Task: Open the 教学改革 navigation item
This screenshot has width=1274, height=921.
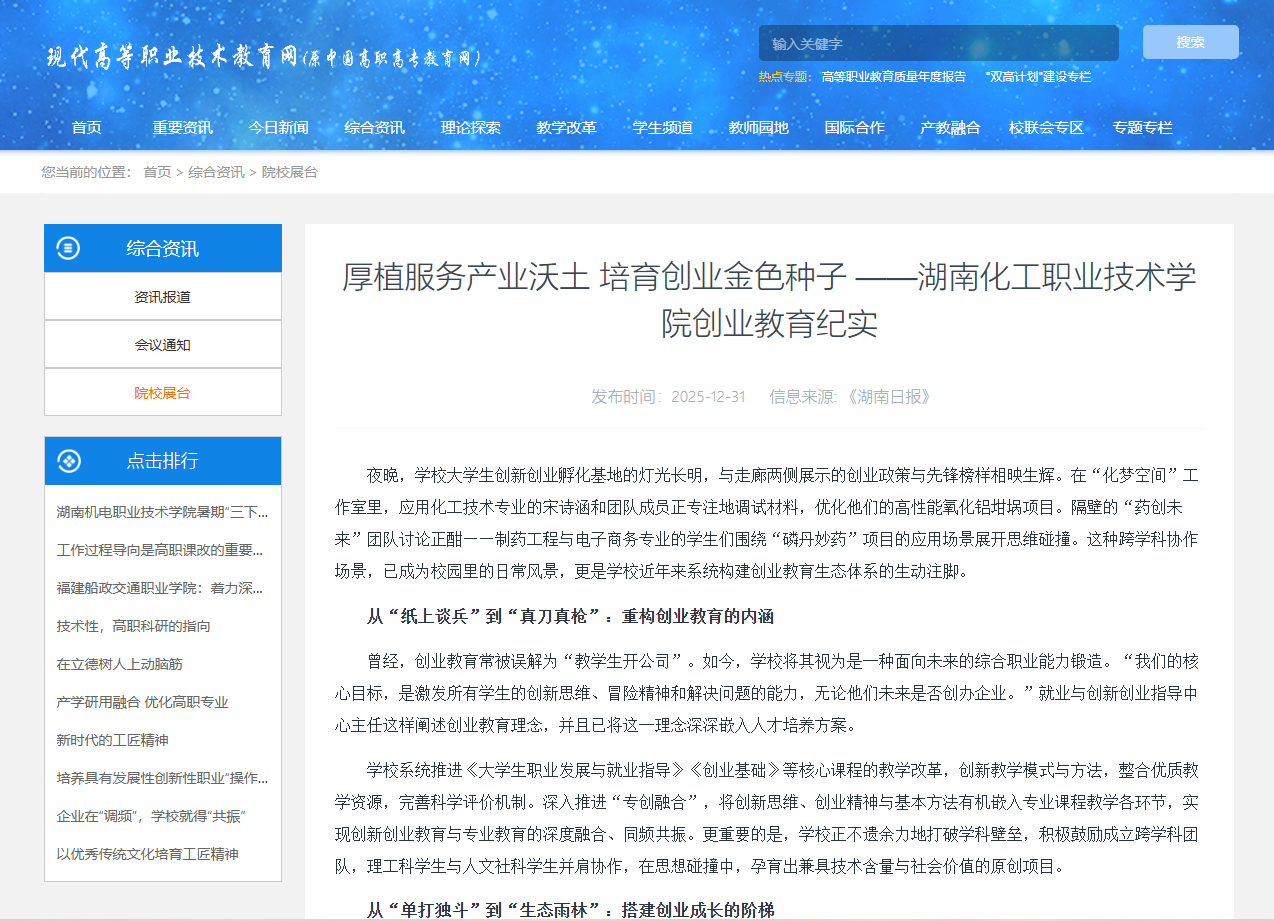Action: click(566, 127)
